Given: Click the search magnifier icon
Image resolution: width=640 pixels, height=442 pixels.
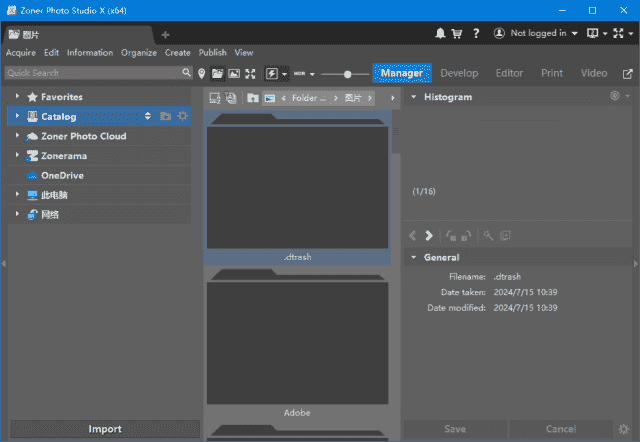Looking at the screenshot, I should pos(186,73).
